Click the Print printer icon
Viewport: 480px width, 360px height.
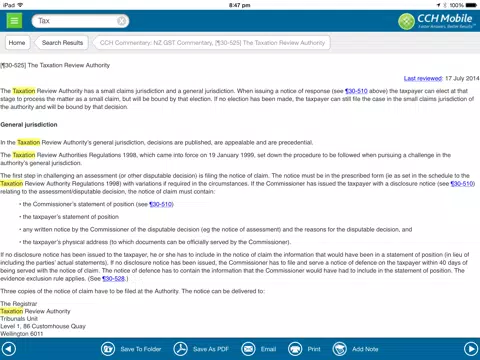coord(295,349)
